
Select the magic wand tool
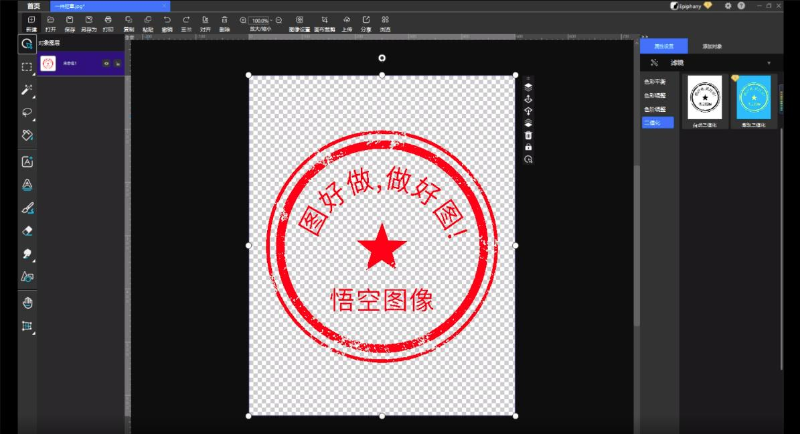pos(27,89)
